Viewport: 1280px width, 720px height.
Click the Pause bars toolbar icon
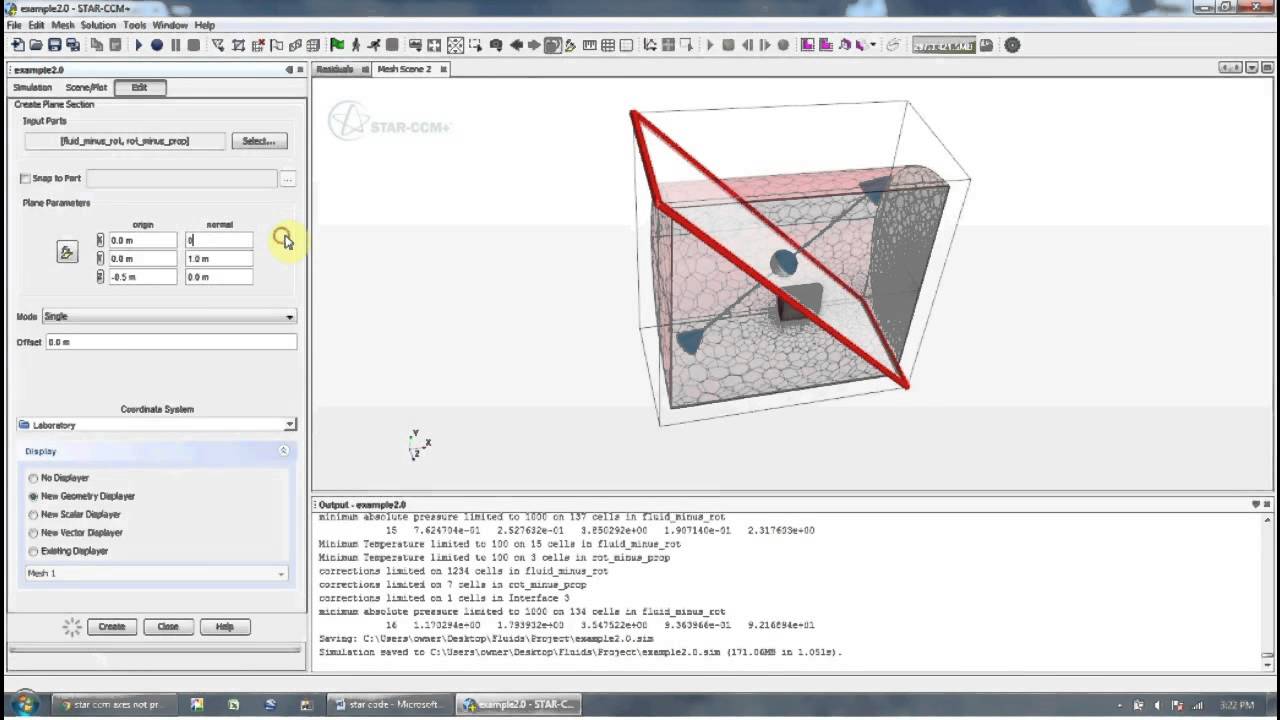pyautogui.click(x=175, y=45)
